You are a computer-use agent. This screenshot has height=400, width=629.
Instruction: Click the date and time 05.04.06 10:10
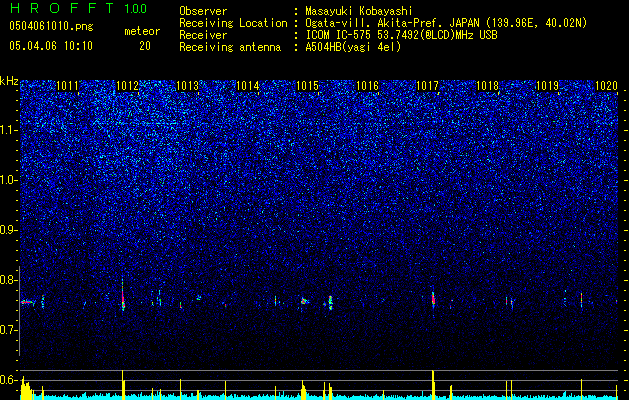tap(51, 46)
